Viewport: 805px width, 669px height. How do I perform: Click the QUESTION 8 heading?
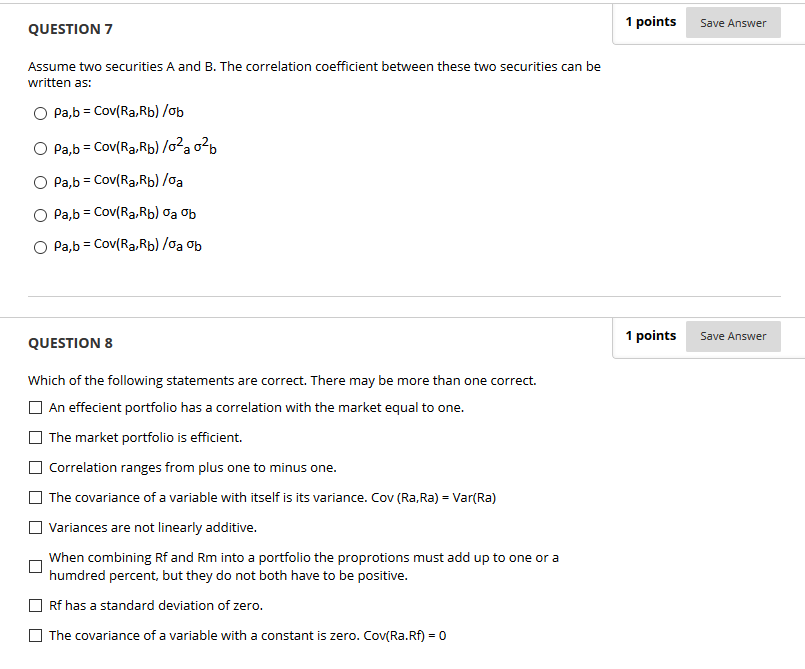pos(70,343)
